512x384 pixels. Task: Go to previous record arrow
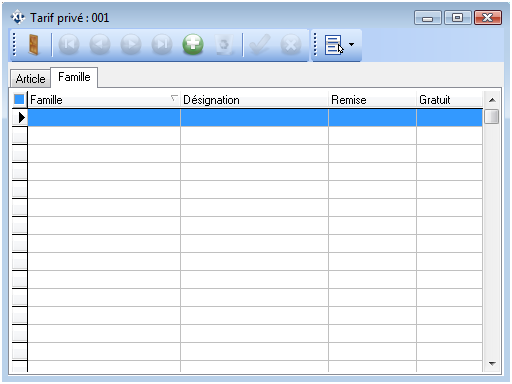tap(100, 44)
